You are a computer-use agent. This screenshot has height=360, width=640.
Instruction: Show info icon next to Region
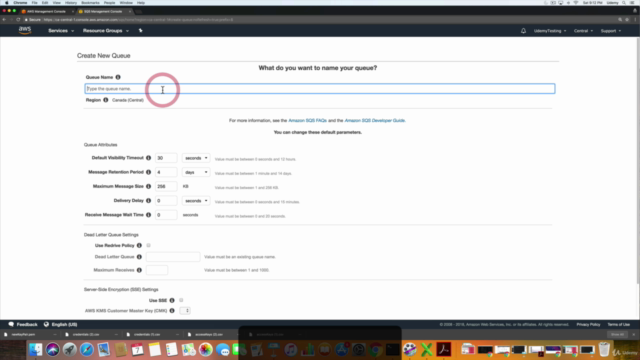[x=106, y=100]
